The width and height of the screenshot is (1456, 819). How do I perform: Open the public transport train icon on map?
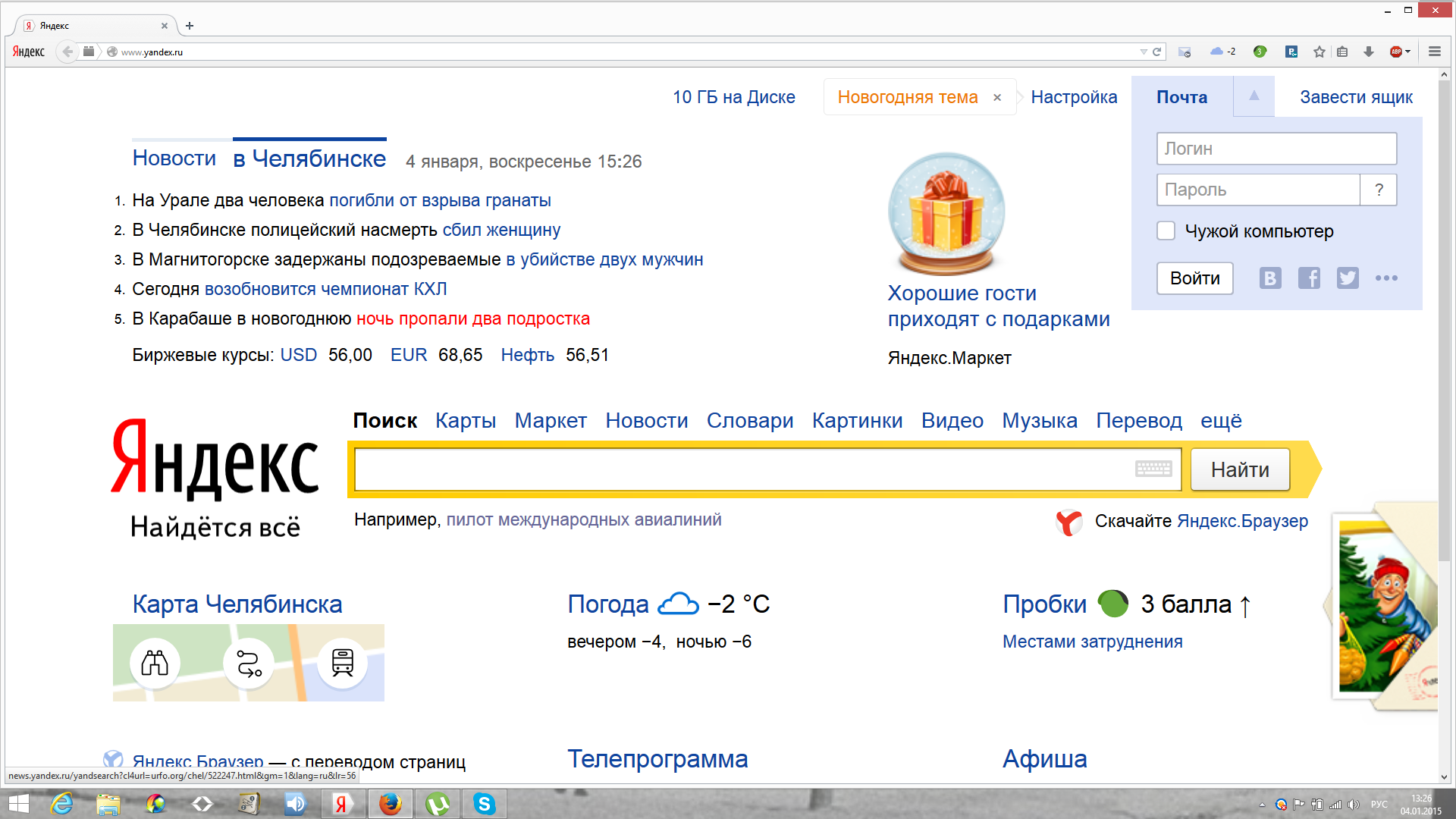(x=343, y=664)
